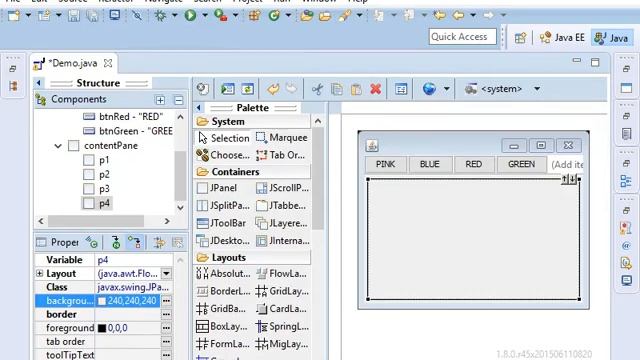
Task: Click background color swatch 240,240,240
Action: point(102,301)
